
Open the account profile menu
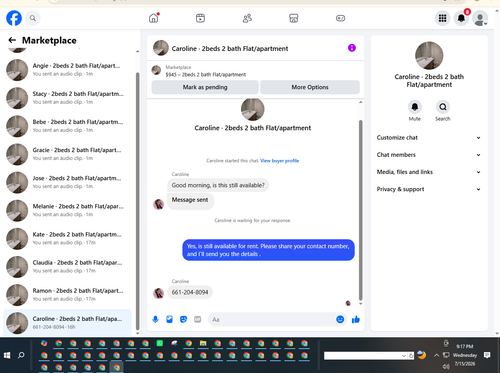tap(480, 18)
